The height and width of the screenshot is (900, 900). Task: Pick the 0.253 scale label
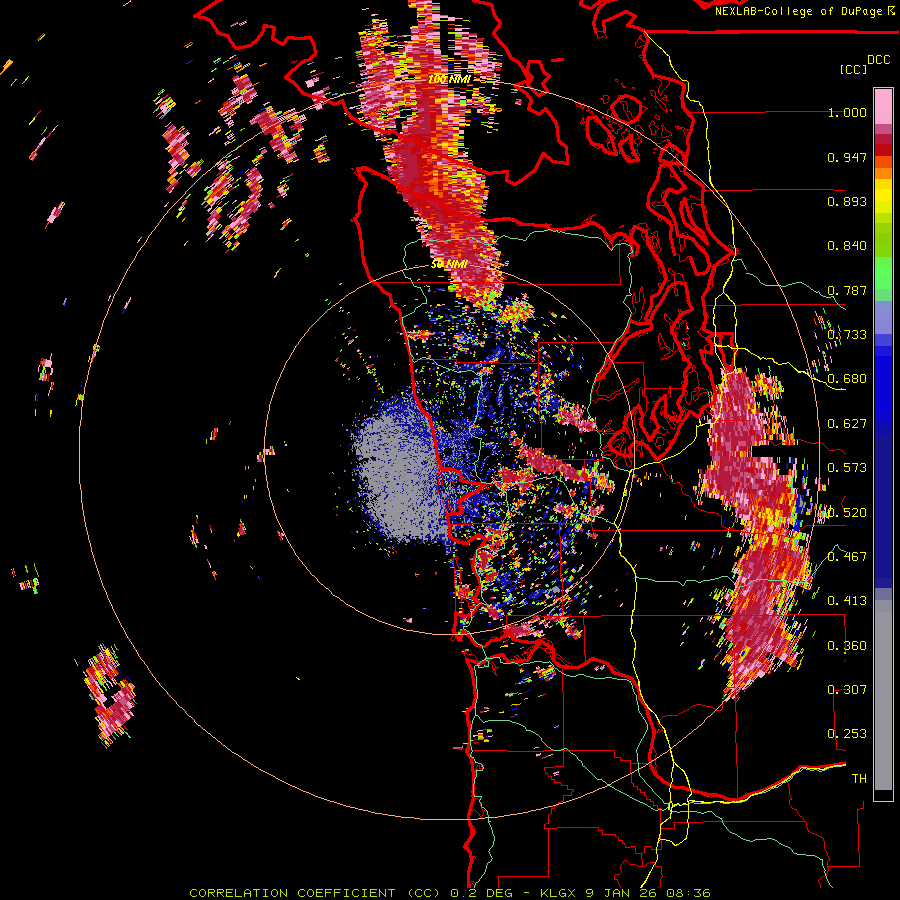(x=847, y=734)
